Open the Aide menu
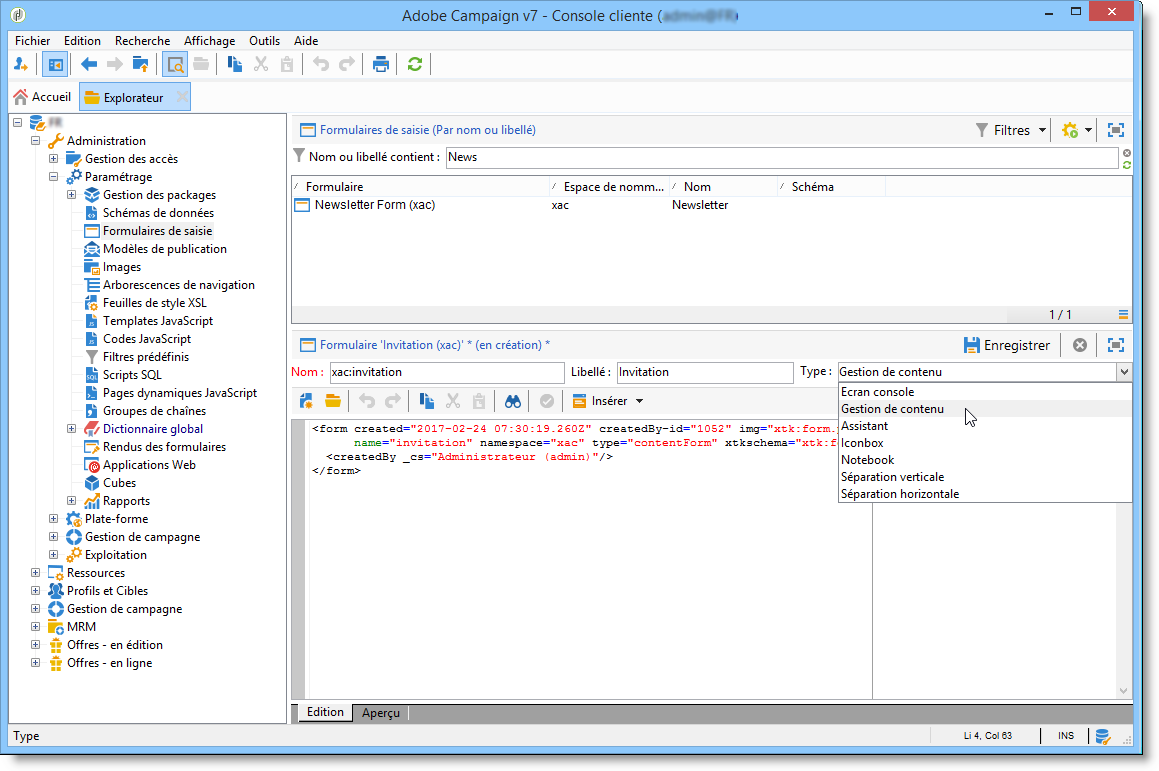Screen dimensions: 1159x771 point(306,41)
